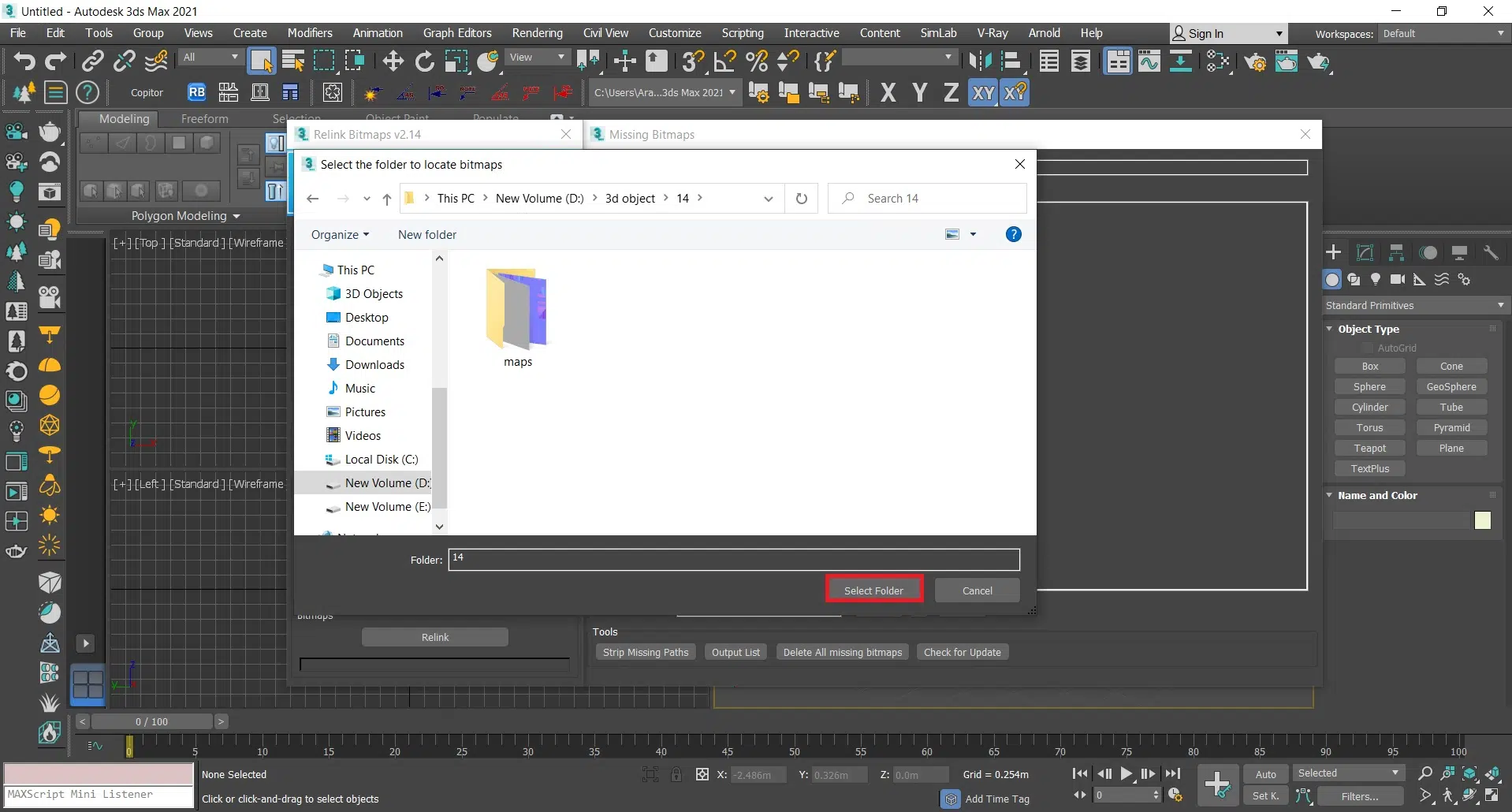Toggle restrict to XY plane button

(x=982, y=93)
